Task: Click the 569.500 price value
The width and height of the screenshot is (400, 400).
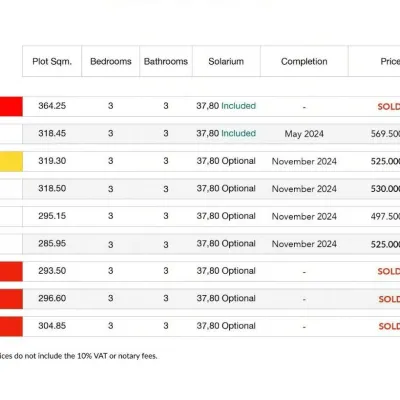Action: click(x=385, y=134)
